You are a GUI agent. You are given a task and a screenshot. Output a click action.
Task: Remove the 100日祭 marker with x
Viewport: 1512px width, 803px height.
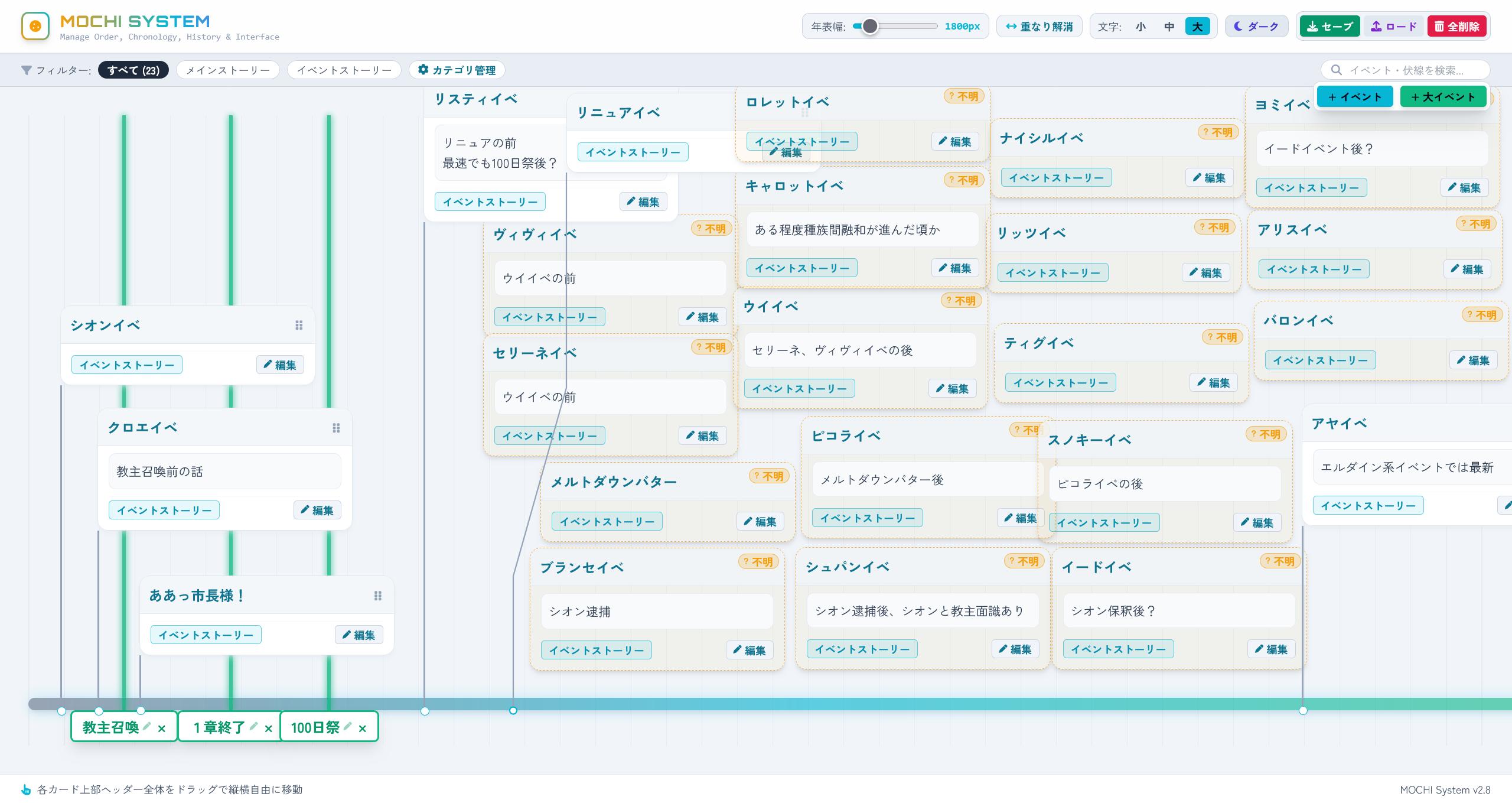tap(363, 729)
